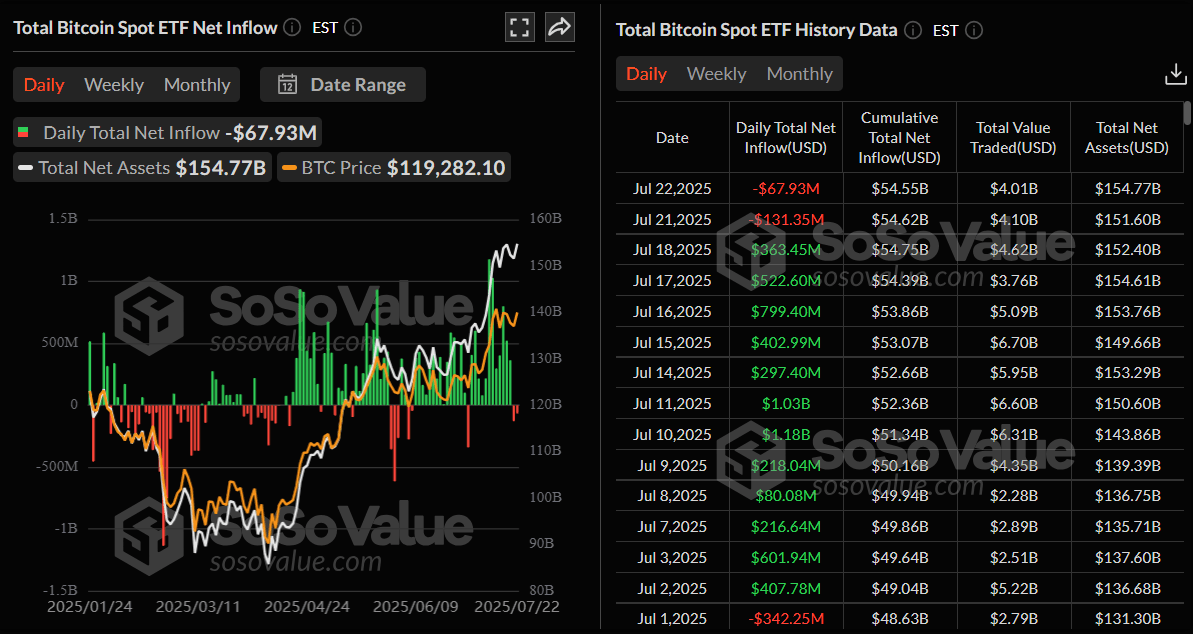Click the download icon on History Data panel
The width and height of the screenshot is (1193, 634).
coord(1175,73)
